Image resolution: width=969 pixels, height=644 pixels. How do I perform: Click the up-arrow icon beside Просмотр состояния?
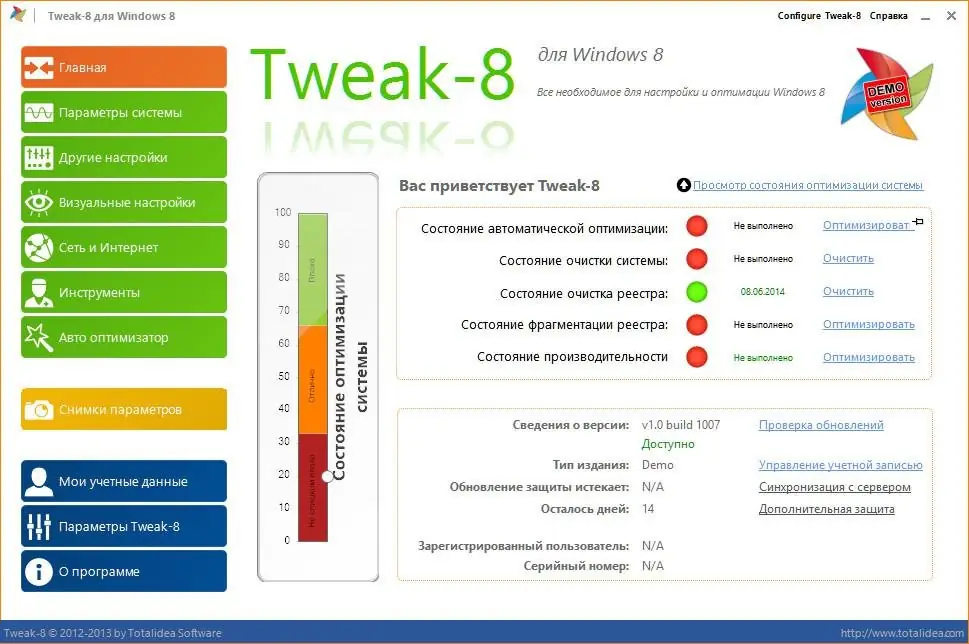click(683, 185)
